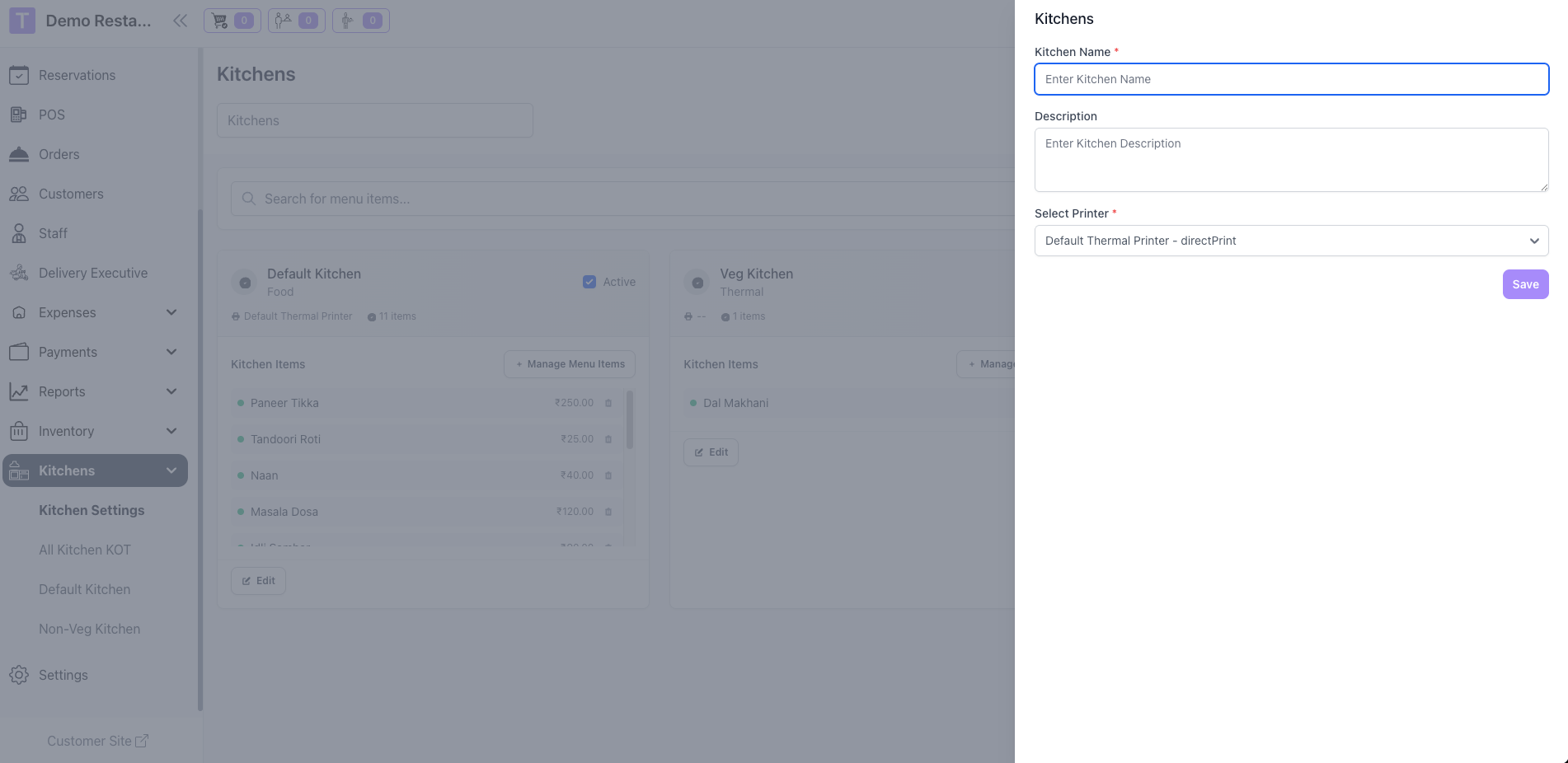This screenshot has height=763, width=1568.
Task: Open the Customer Site link
Action: point(97,741)
